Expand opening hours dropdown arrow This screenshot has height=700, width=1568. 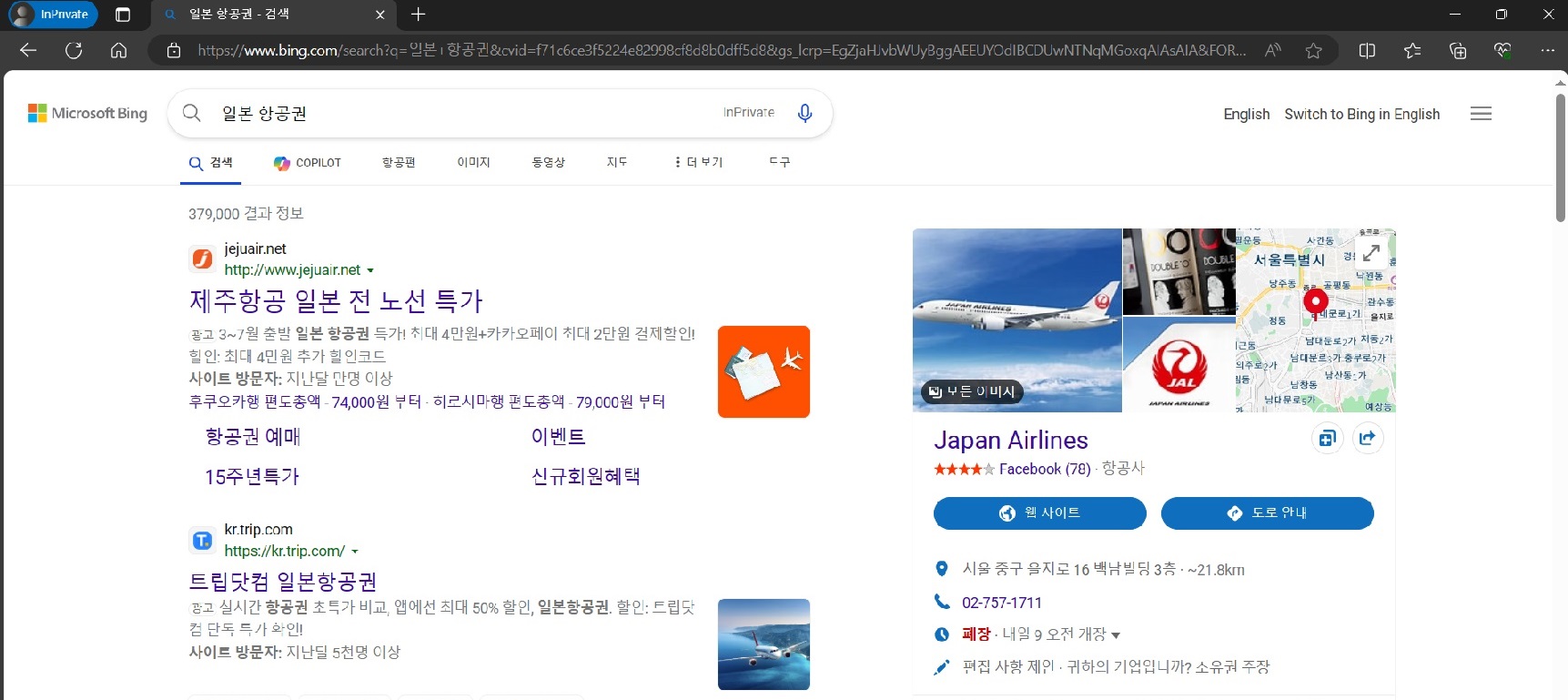(x=1116, y=635)
